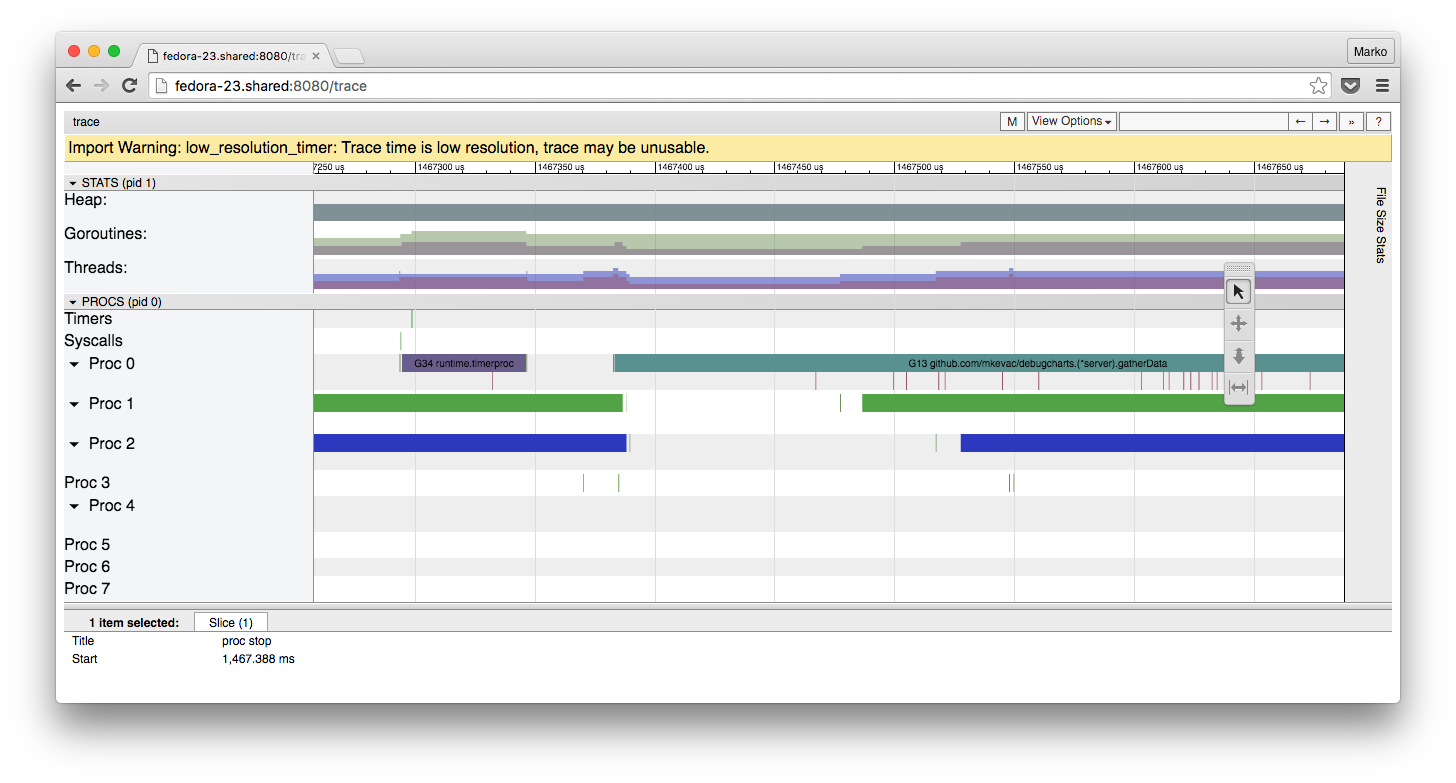This screenshot has height=783, width=1456.
Task: Collapse the Proc 1 row
Action: pyautogui.click(x=74, y=404)
